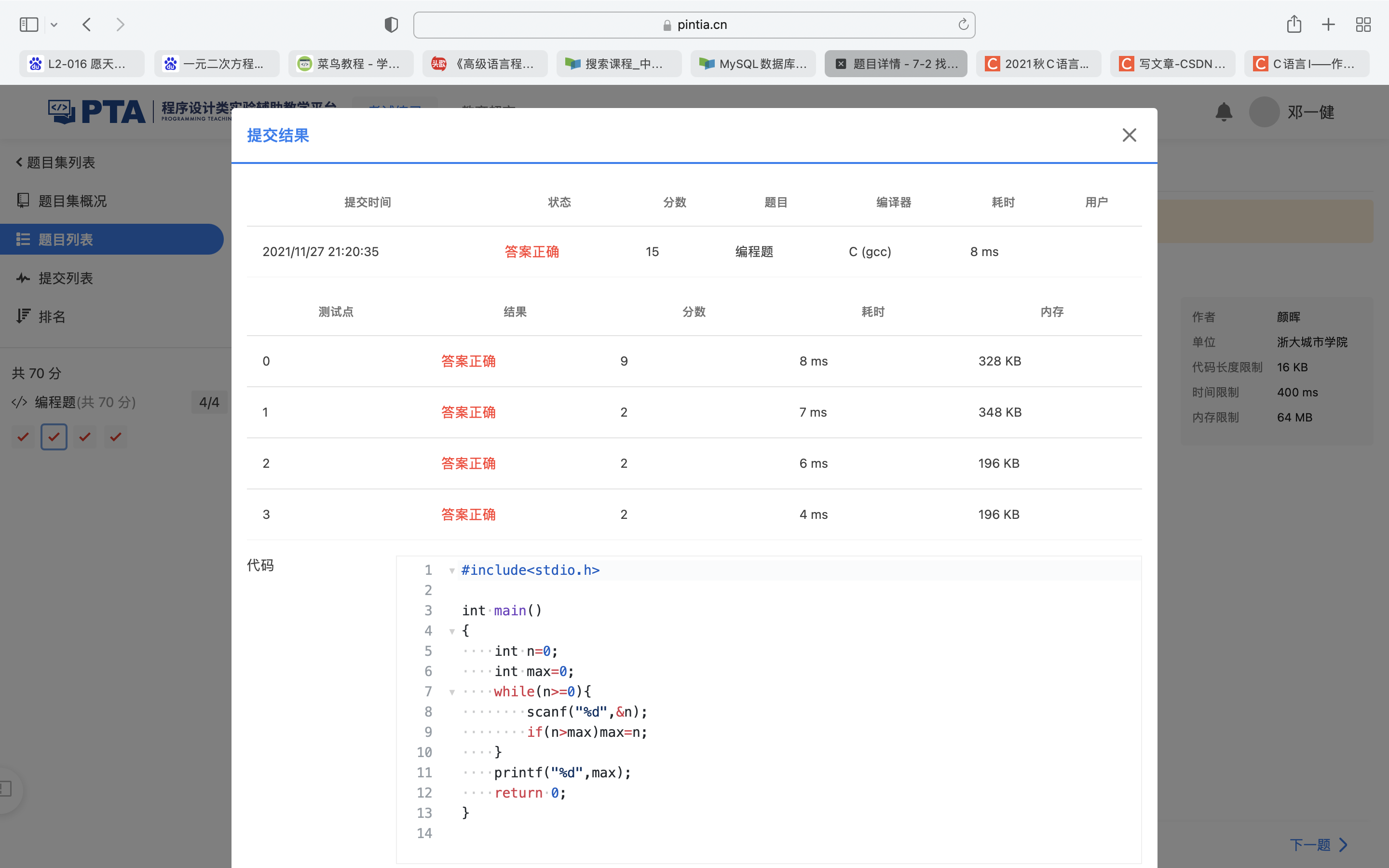The image size is (1389, 868).
Task: Reload the current page
Action: 963,25
